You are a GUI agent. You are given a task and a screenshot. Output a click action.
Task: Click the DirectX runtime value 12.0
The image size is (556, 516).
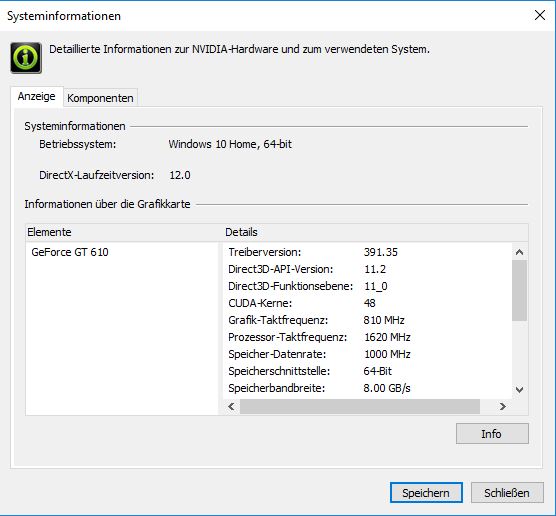tap(180, 175)
